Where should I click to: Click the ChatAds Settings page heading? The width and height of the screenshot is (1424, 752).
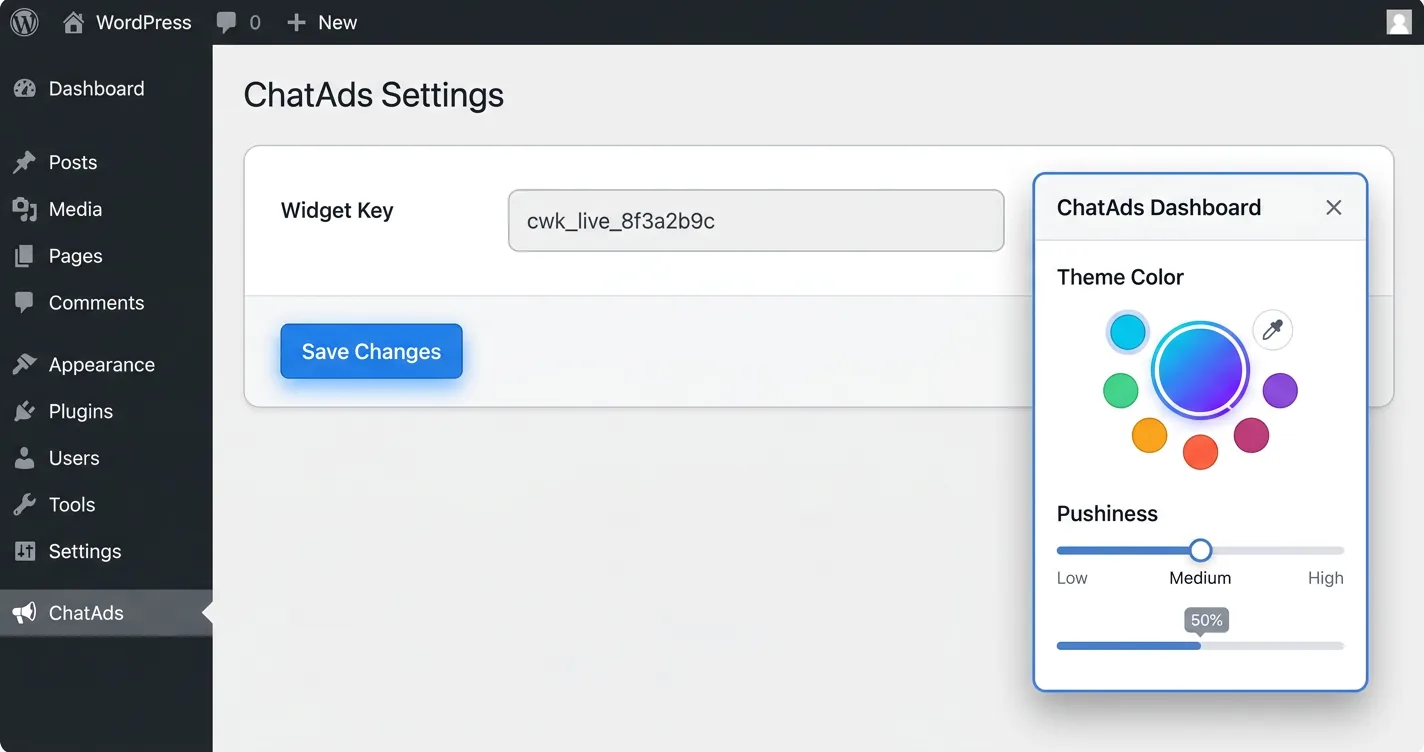click(x=374, y=95)
